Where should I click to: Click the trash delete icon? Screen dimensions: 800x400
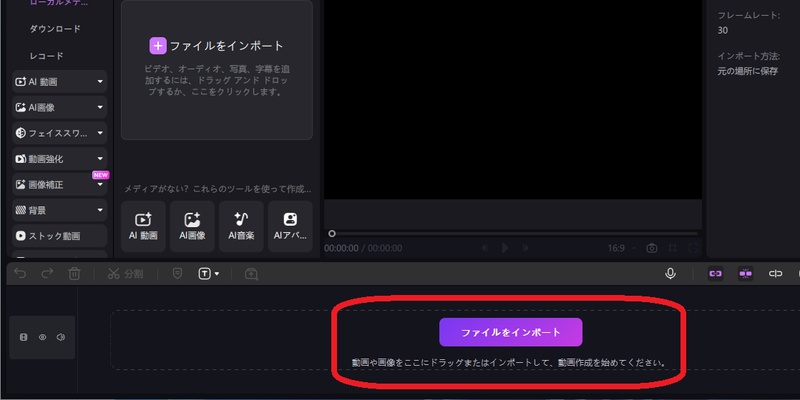[74, 274]
